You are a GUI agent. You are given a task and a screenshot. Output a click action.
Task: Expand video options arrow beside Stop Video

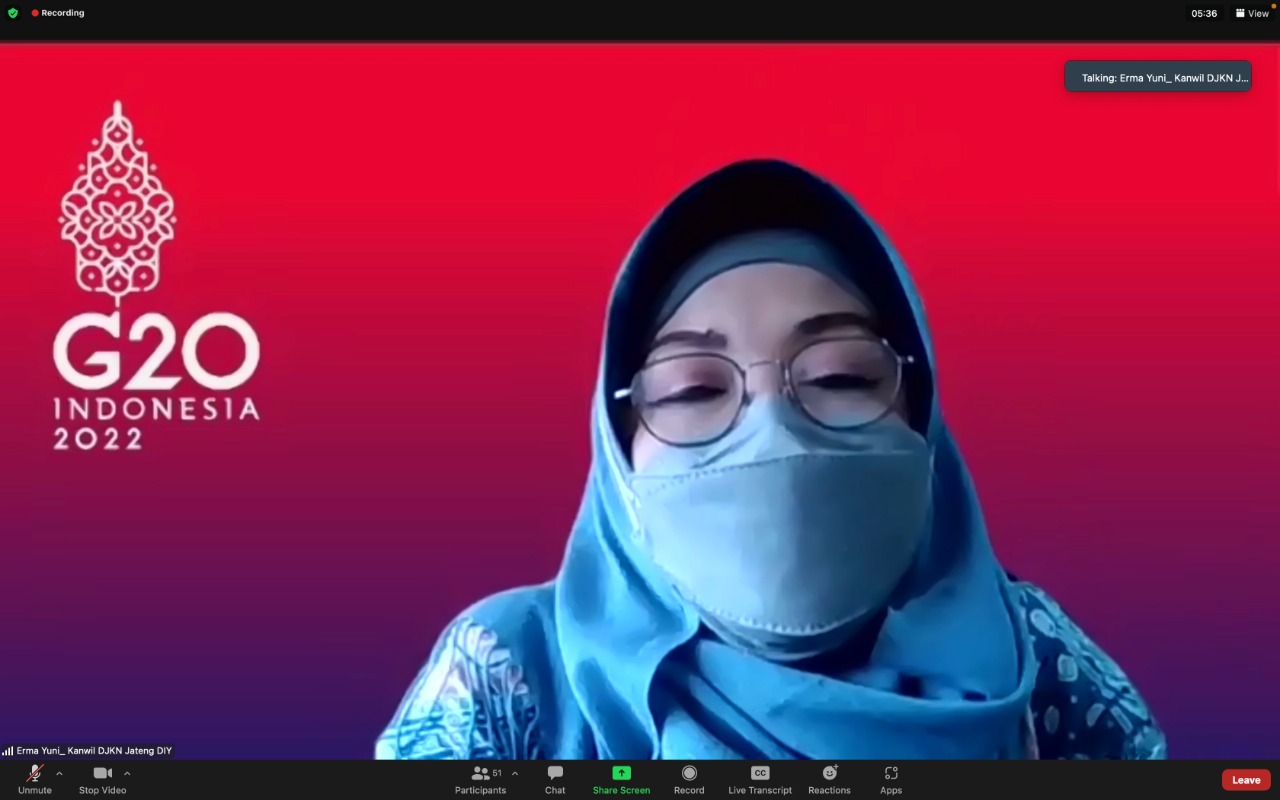point(127,773)
